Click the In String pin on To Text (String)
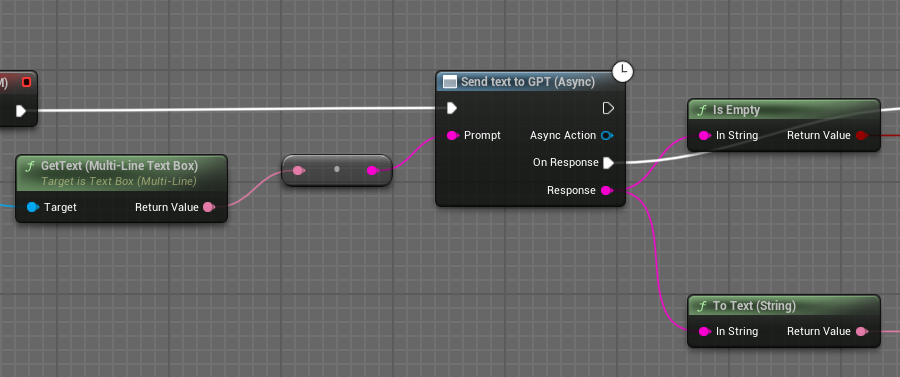Screen dimensions: 900x377 (705, 331)
